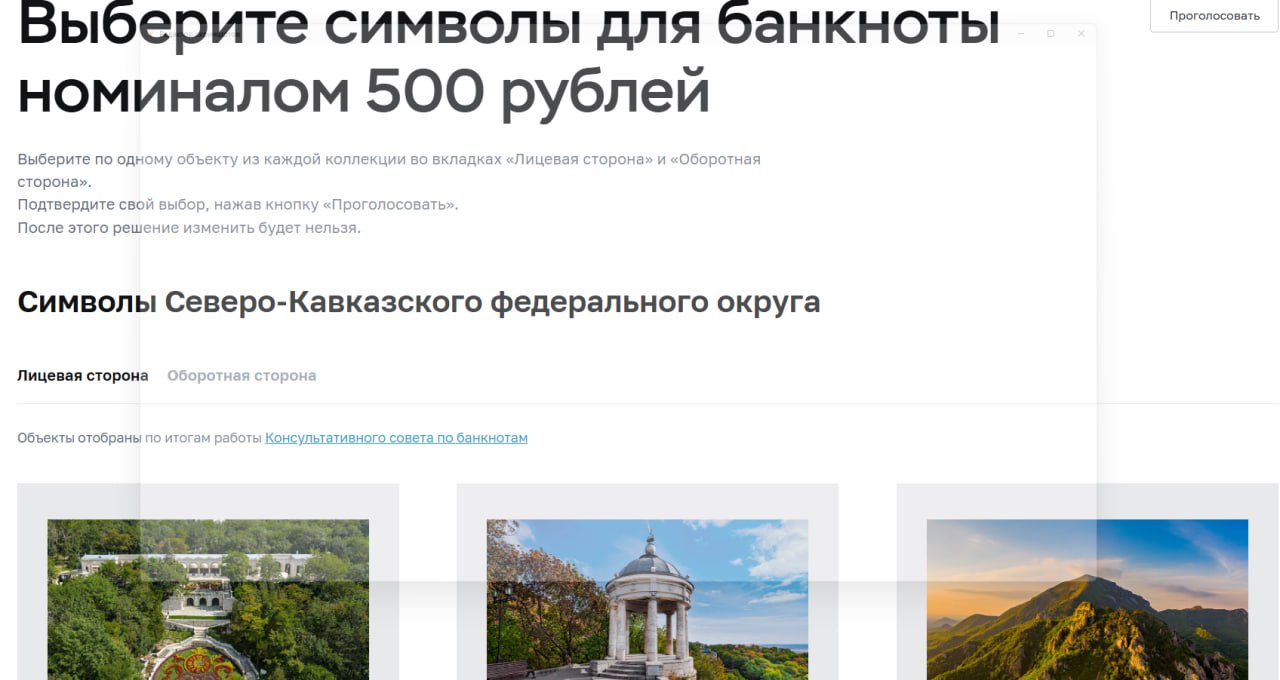Screen dimensions: 1280x680
Task: Choose the white rotunda gazebo photo
Action: click(x=647, y=598)
